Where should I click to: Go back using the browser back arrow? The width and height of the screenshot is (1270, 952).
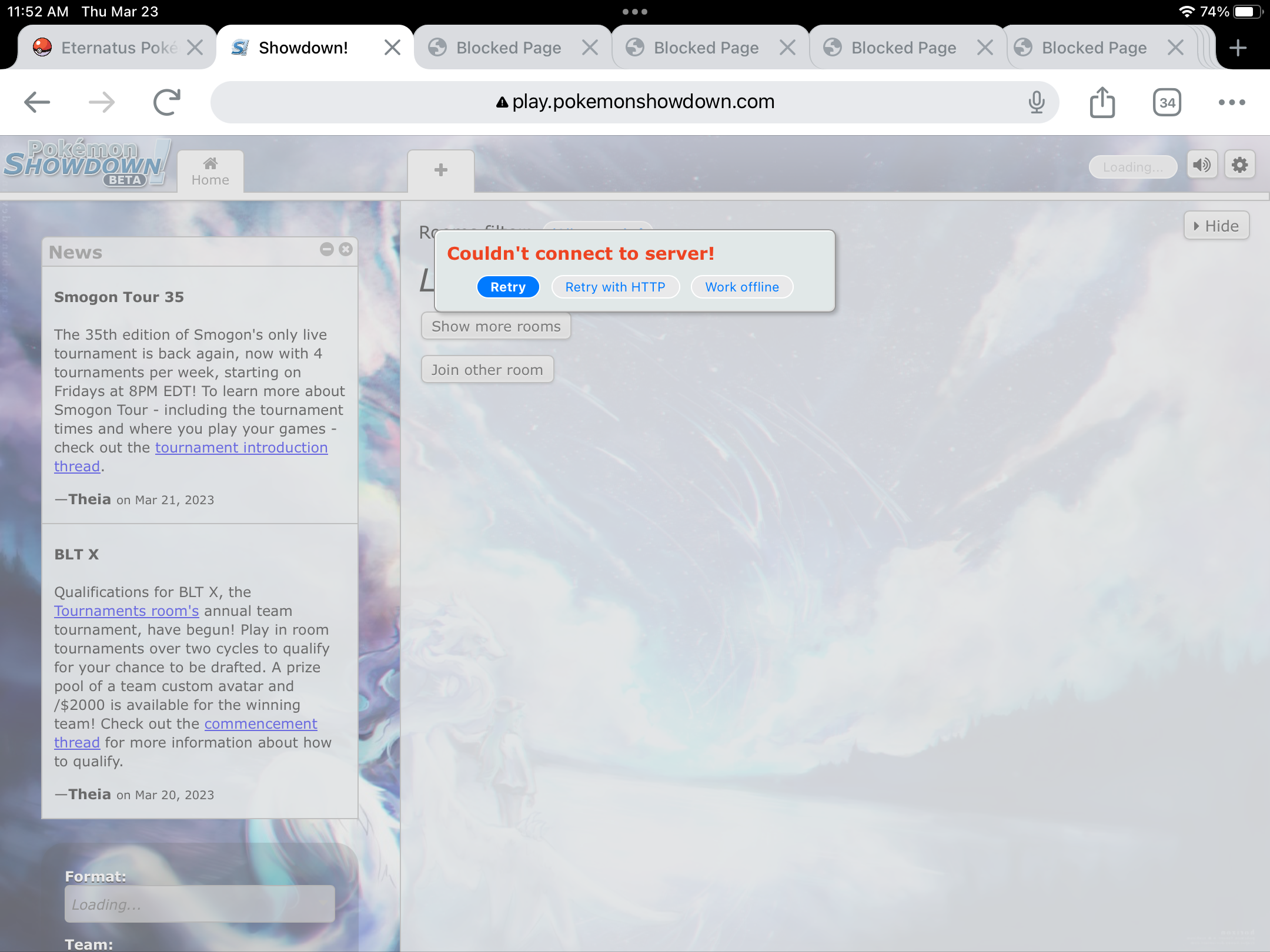tap(37, 102)
